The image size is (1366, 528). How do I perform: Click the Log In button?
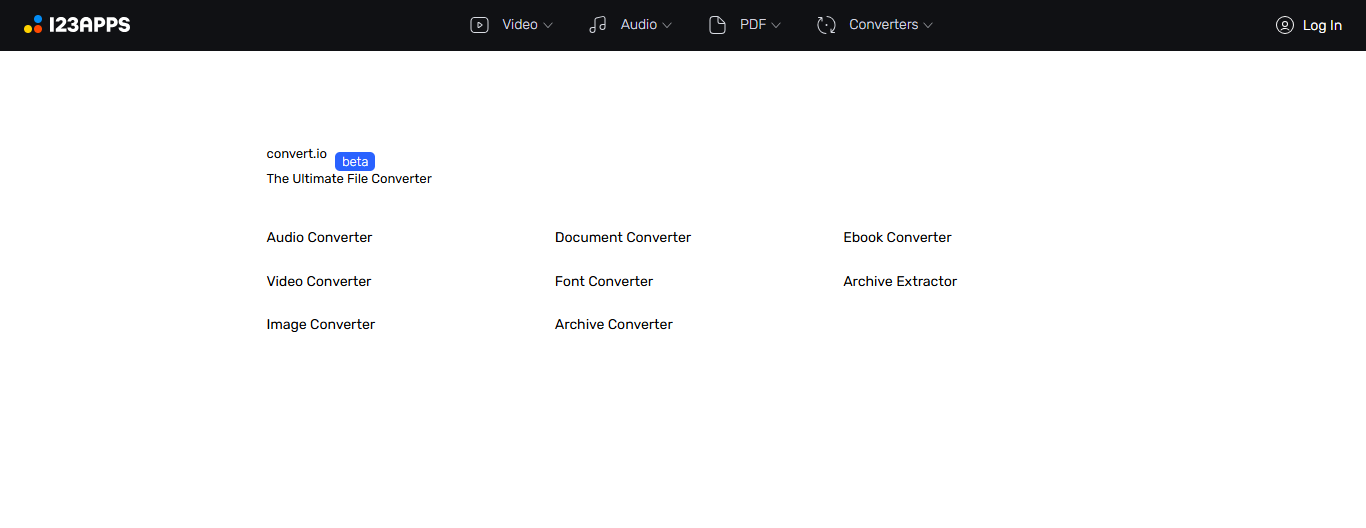pos(1322,25)
